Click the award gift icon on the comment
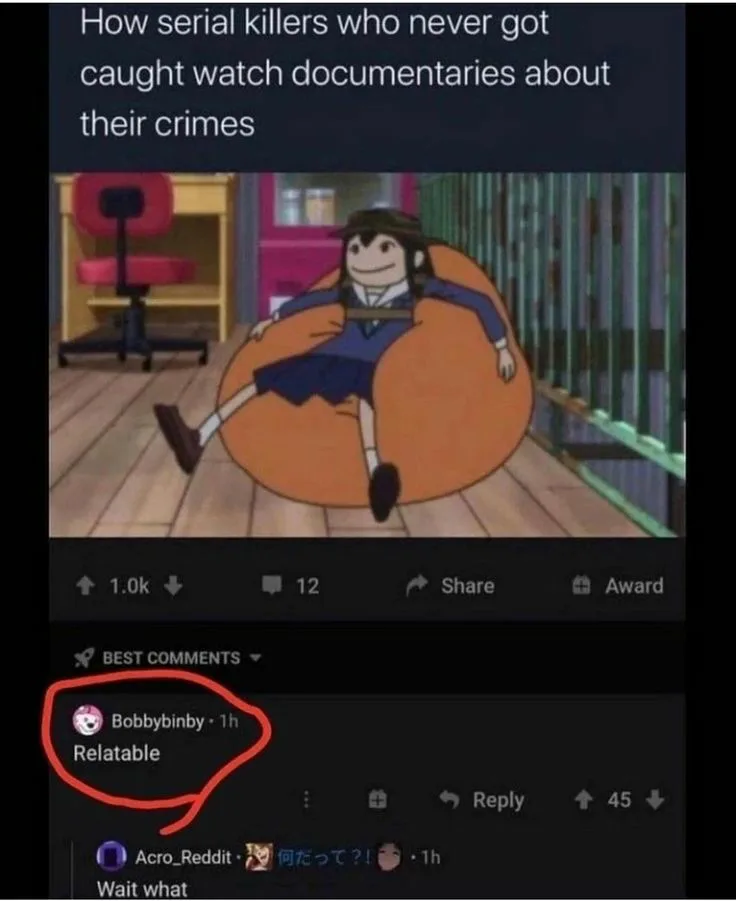The height and width of the screenshot is (901, 736). [377, 799]
